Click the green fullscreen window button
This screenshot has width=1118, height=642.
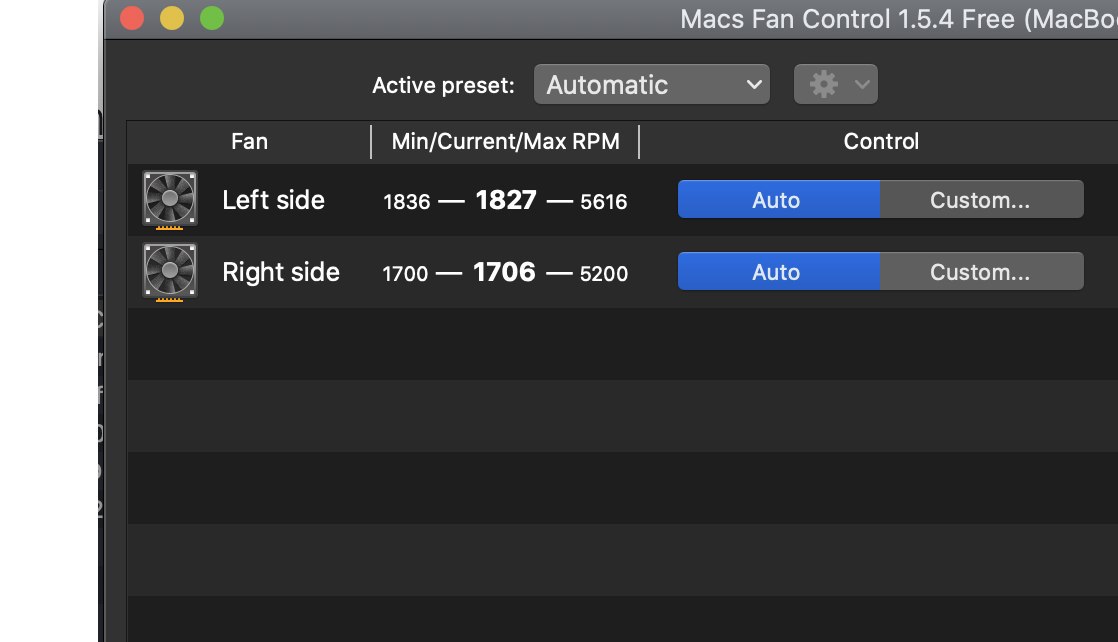pyautogui.click(x=212, y=18)
